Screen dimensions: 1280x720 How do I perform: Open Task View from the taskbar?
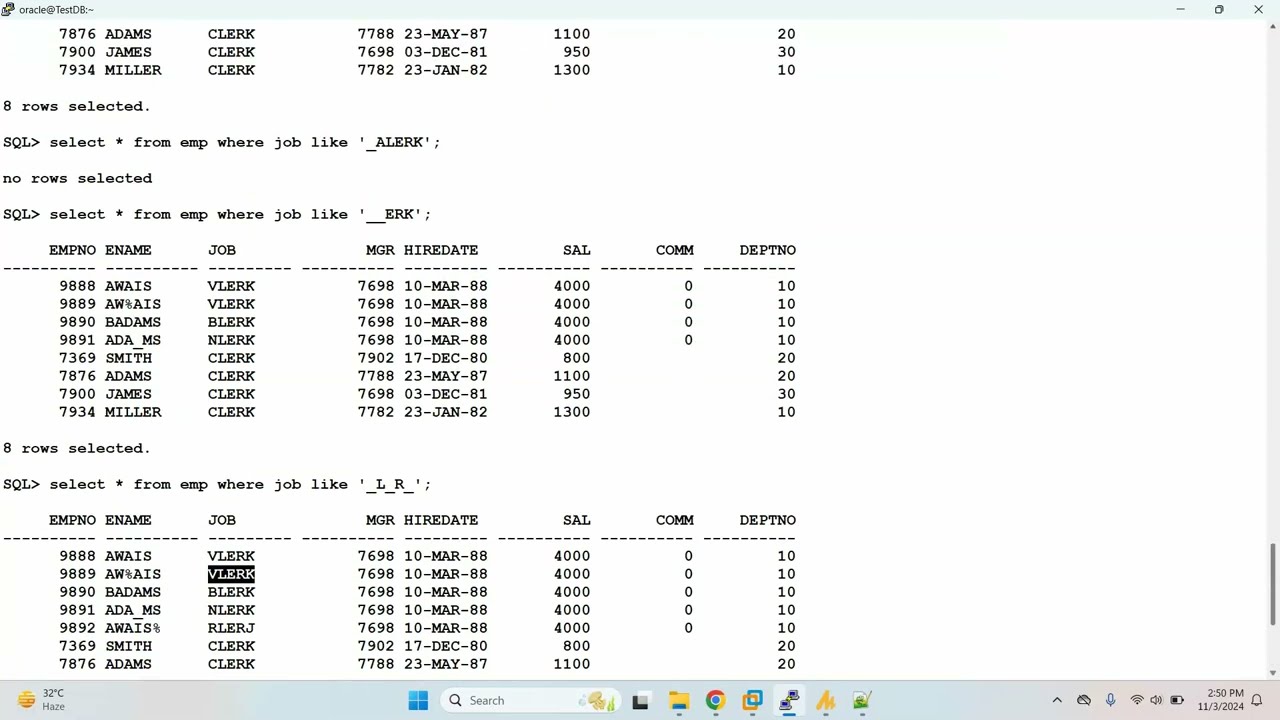pyautogui.click(x=640, y=700)
